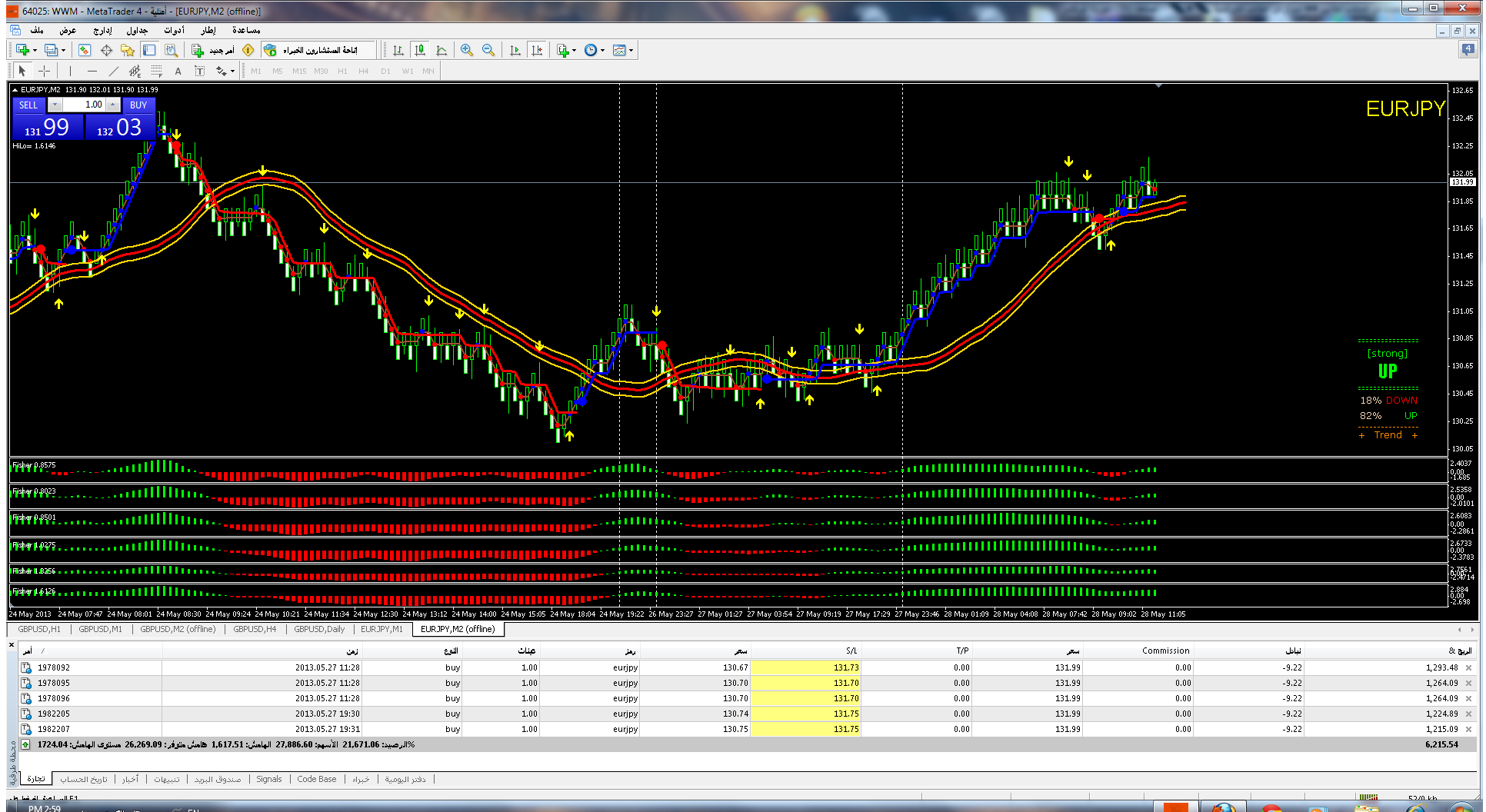Click the Templates icon
The height and width of the screenshot is (812, 1486).
(x=619, y=50)
